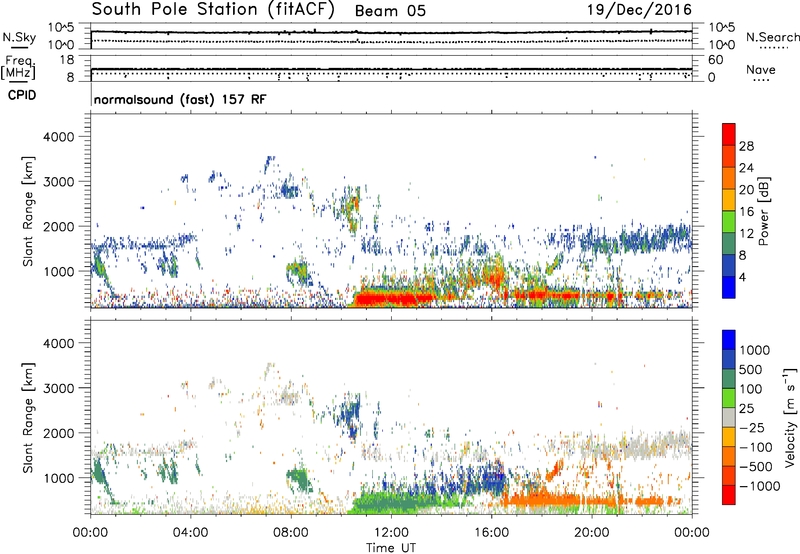The height and width of the screenshot is (554, 800).
Task: Click the '1000' Velocity colorbar label
Action: point(754,350)
